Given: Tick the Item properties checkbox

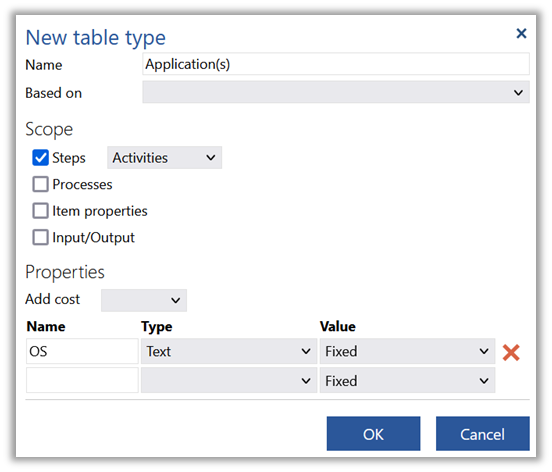Looking at the screenshot, I should pos(40,211).
